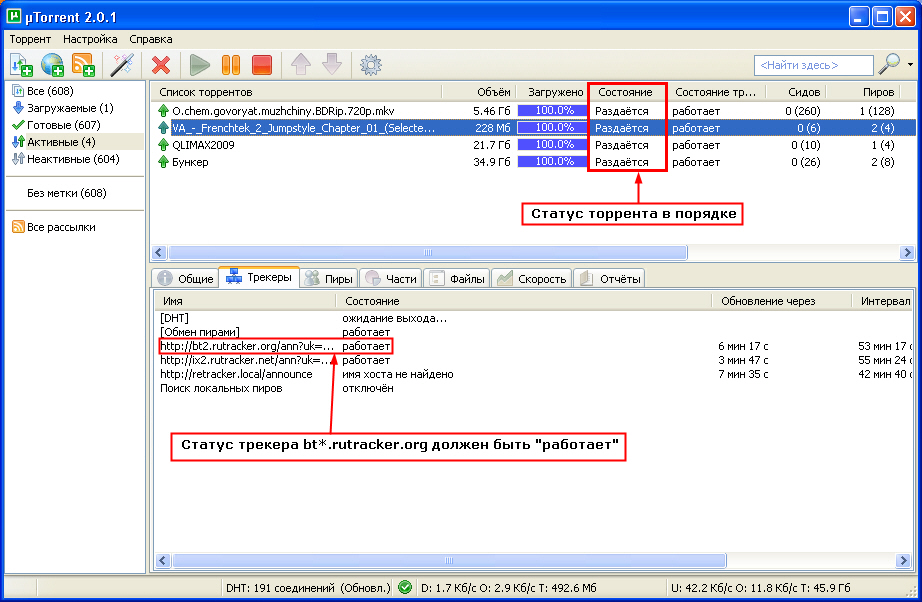Viewport: 922px width, 602px height.
Task: Click the red X Remove torrent icon
Action: click(x=161, y=65)
